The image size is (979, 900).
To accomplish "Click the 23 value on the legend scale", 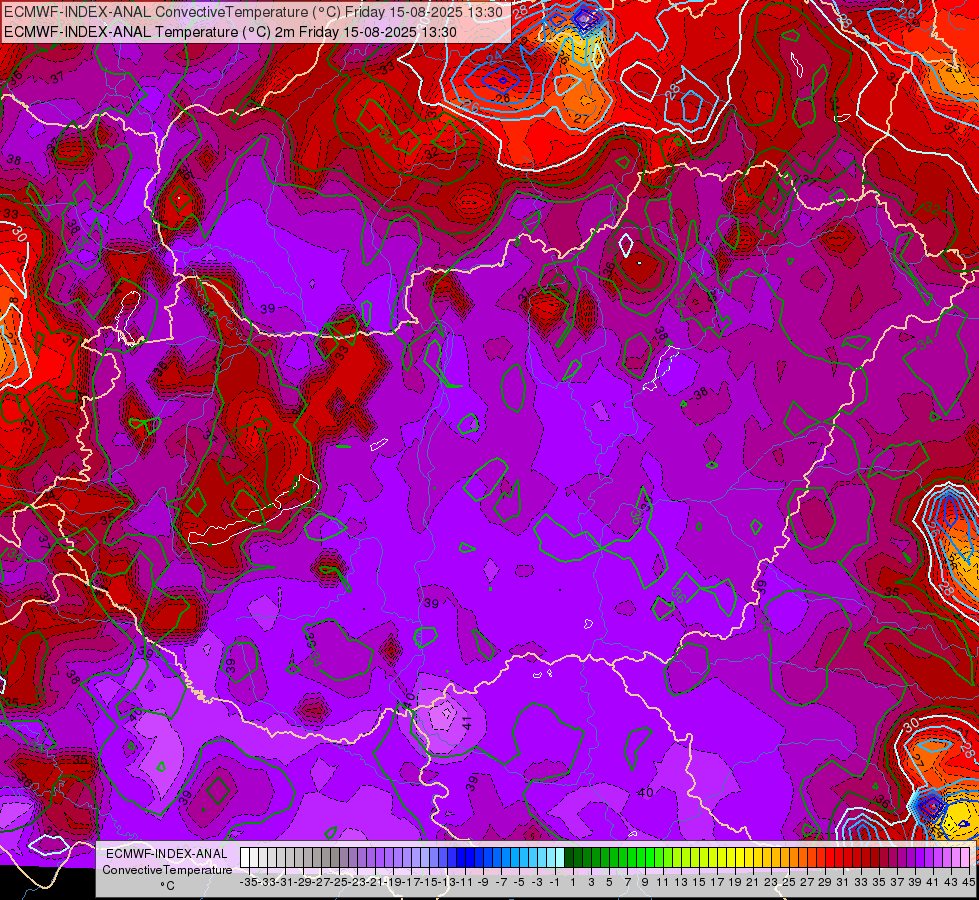I will [770, 882].
